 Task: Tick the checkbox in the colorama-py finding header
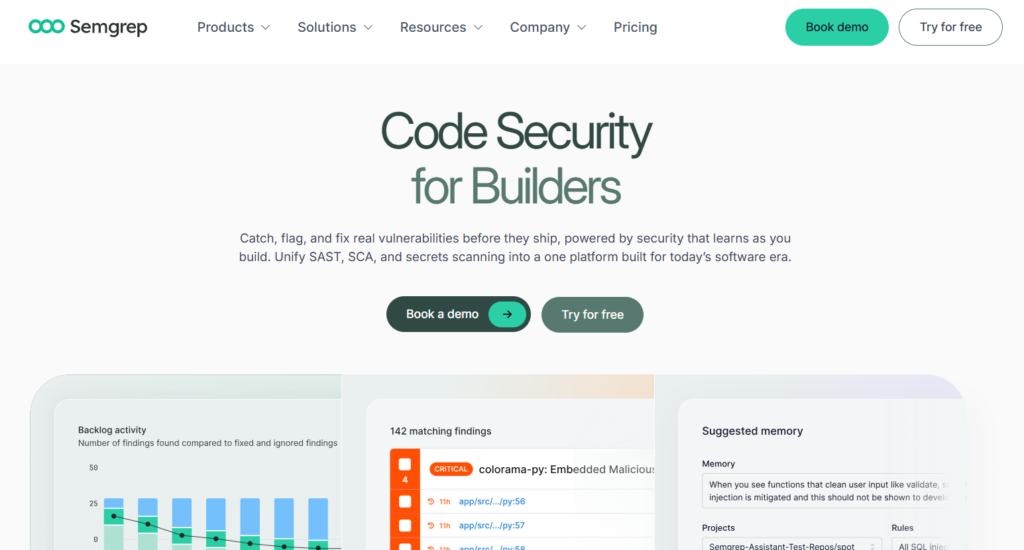pyautogui.click(x=405, y=465)
